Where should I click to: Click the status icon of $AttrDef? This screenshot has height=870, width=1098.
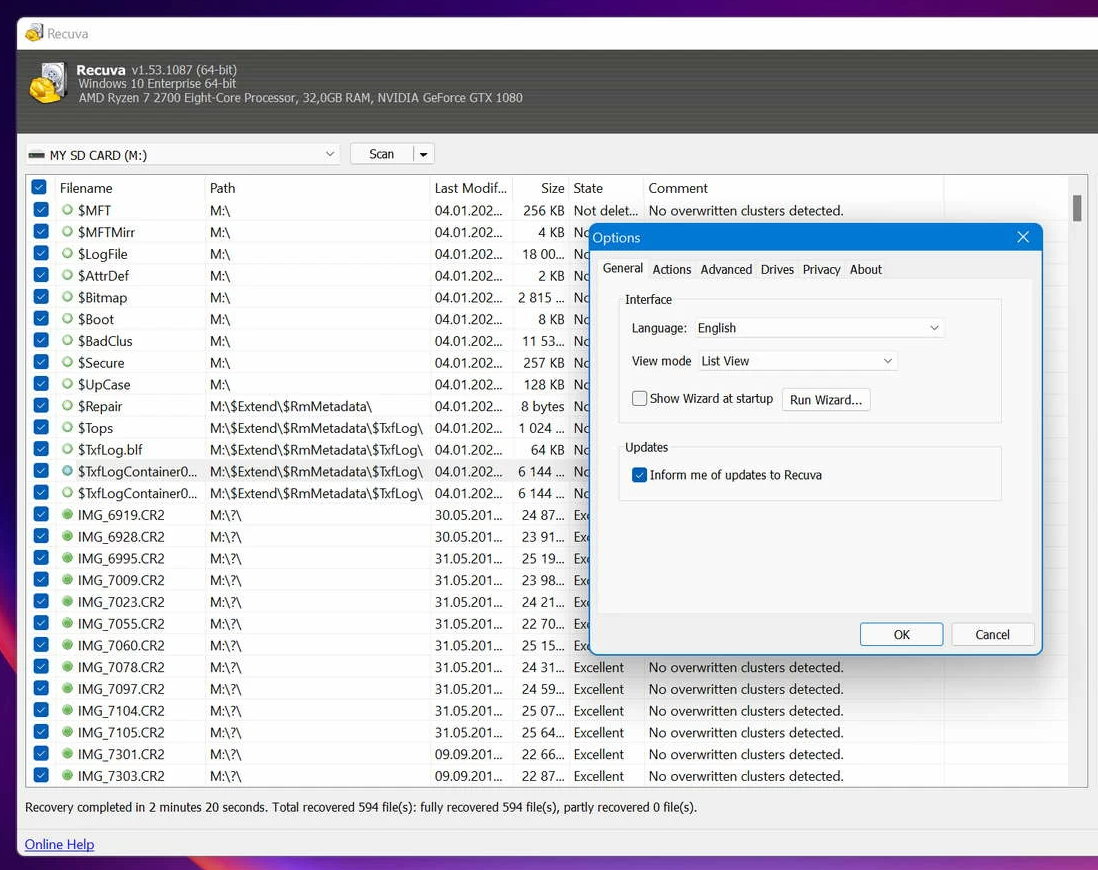click(67, 275)
